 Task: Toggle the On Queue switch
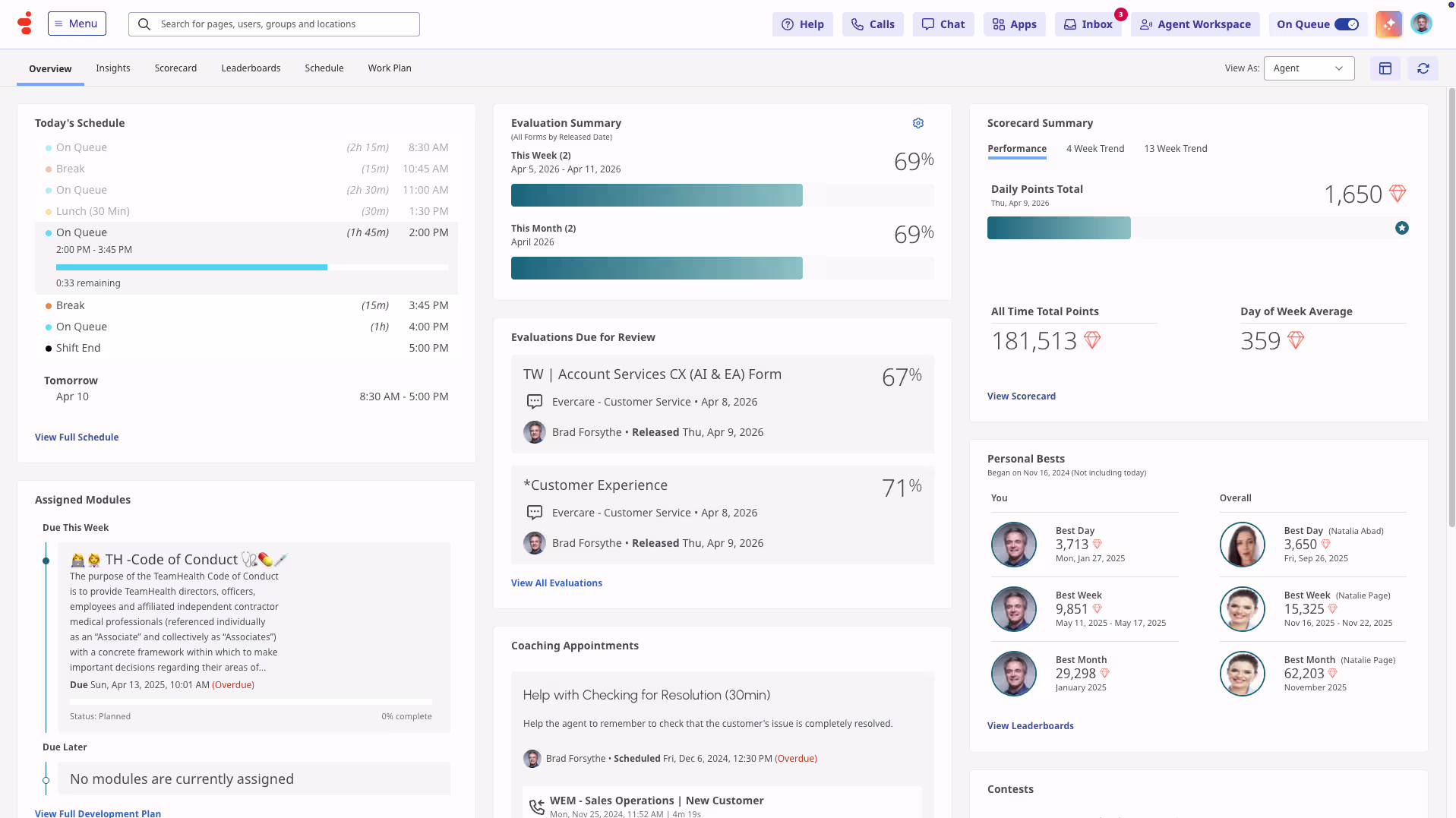[1347, 24]
